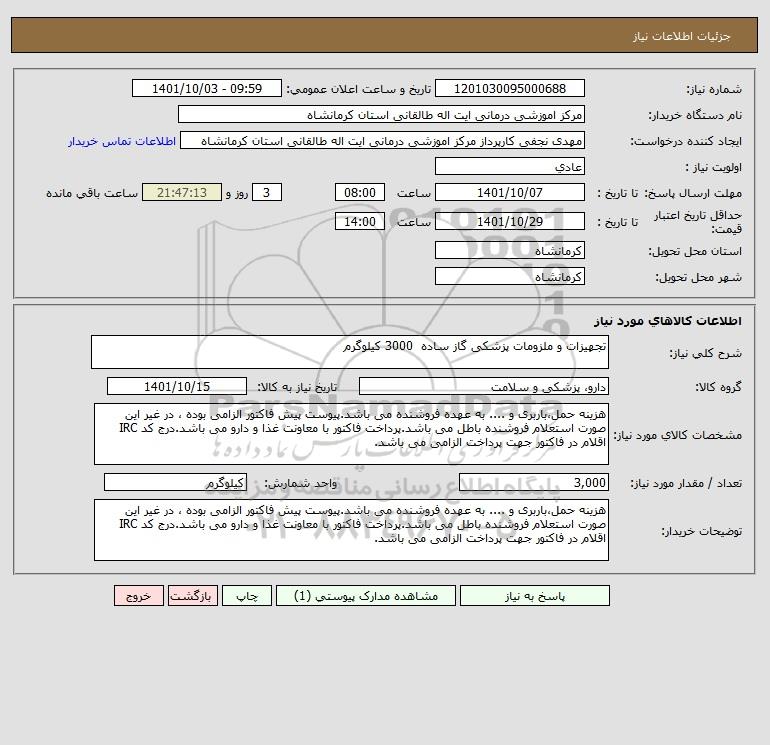Click the بازگشت back button
This screenshot has height=745, width=770.
coord(192,596)
